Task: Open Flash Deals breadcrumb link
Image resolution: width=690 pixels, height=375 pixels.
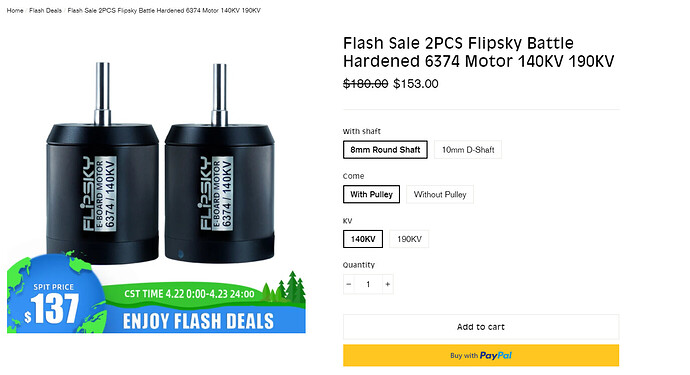Action: (x=45, y=11)
